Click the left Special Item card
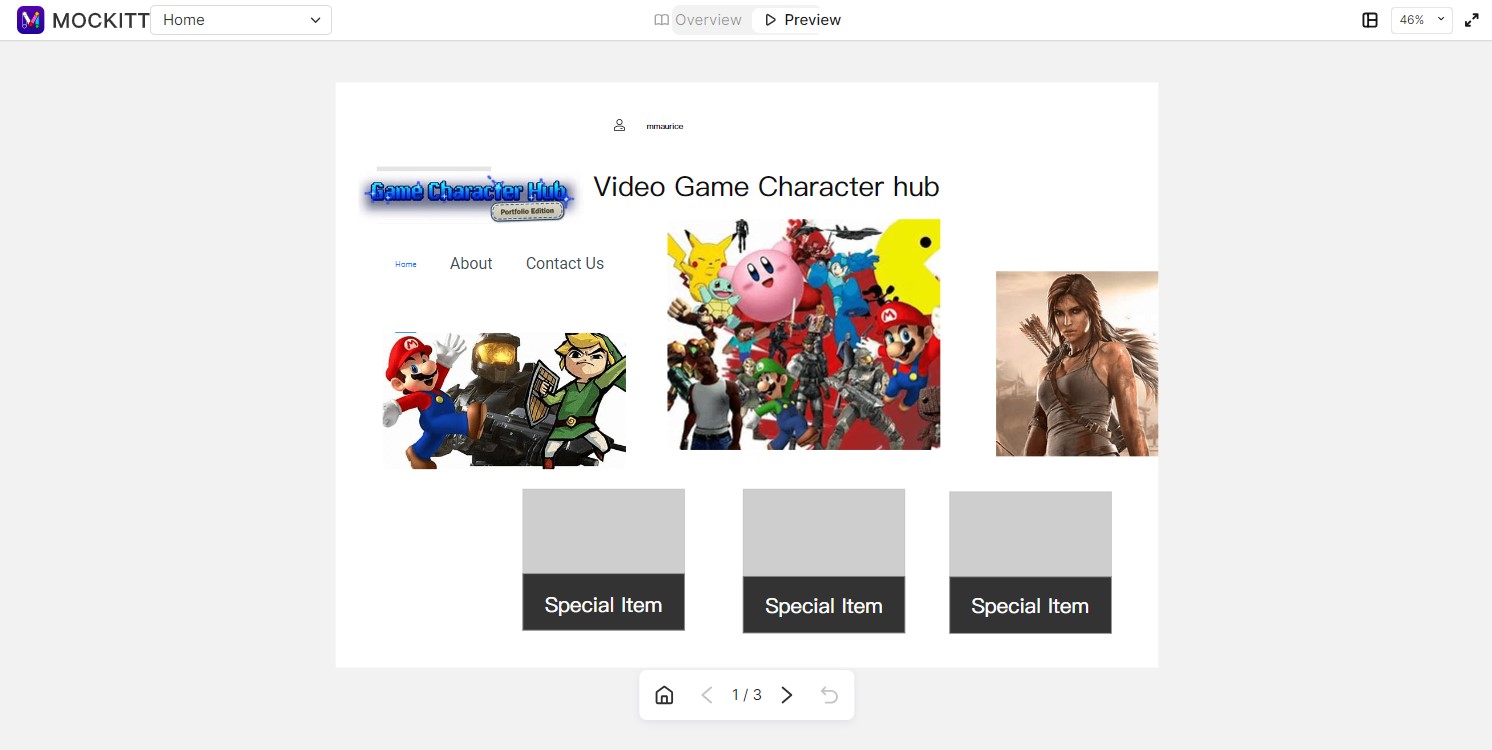The image size is (1492, 750). (603, 560)
